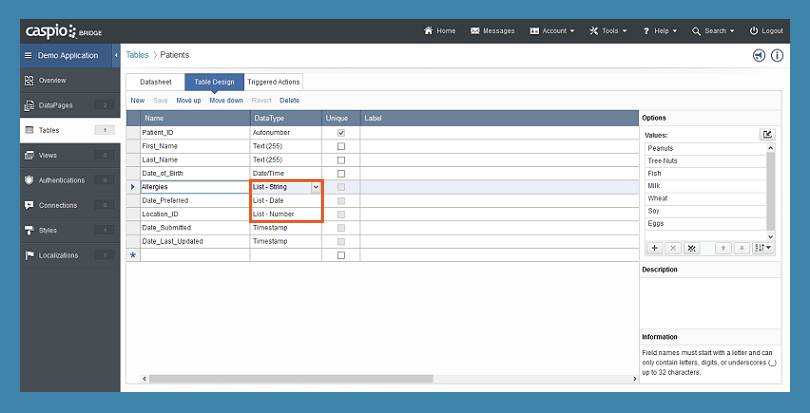Click New in the table toolbar
Screen dimensions: 810x413
click(137, 100)
